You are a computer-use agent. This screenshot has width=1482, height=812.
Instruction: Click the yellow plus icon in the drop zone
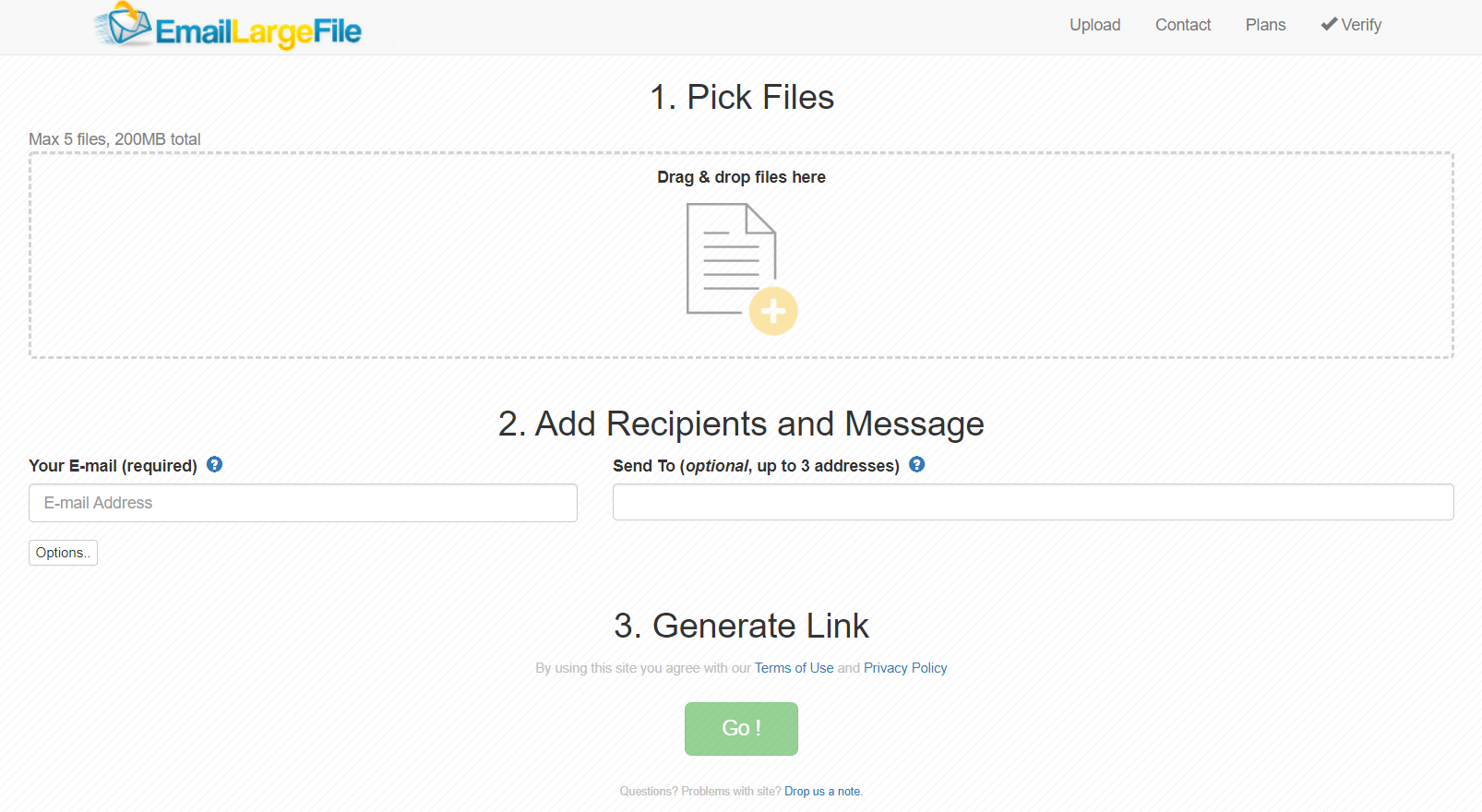(x=774, y=311)
